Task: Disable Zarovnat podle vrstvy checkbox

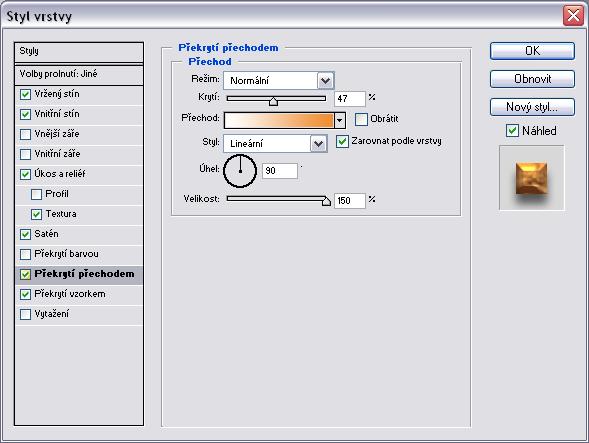Action: click(342, 142)
